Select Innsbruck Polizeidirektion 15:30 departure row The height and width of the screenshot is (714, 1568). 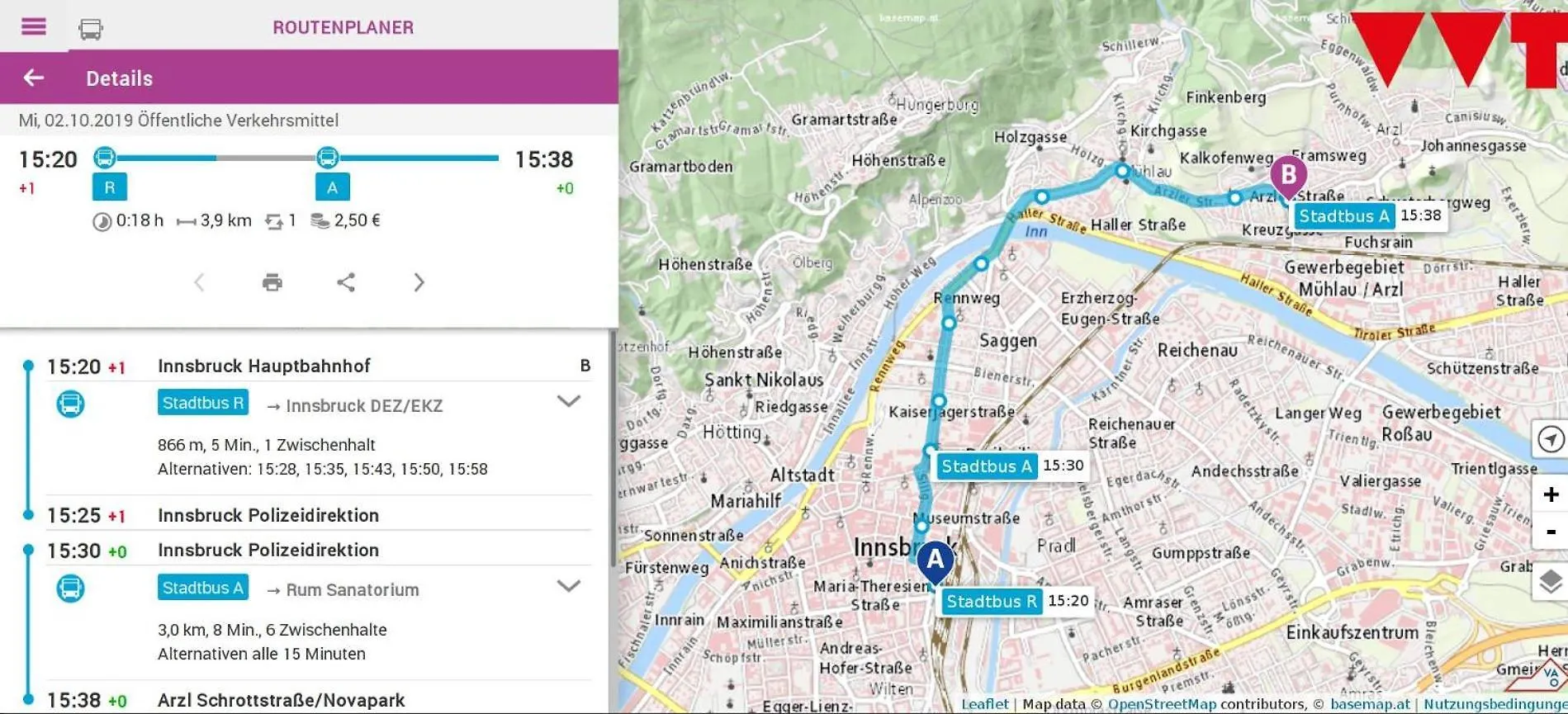(318, 550)
